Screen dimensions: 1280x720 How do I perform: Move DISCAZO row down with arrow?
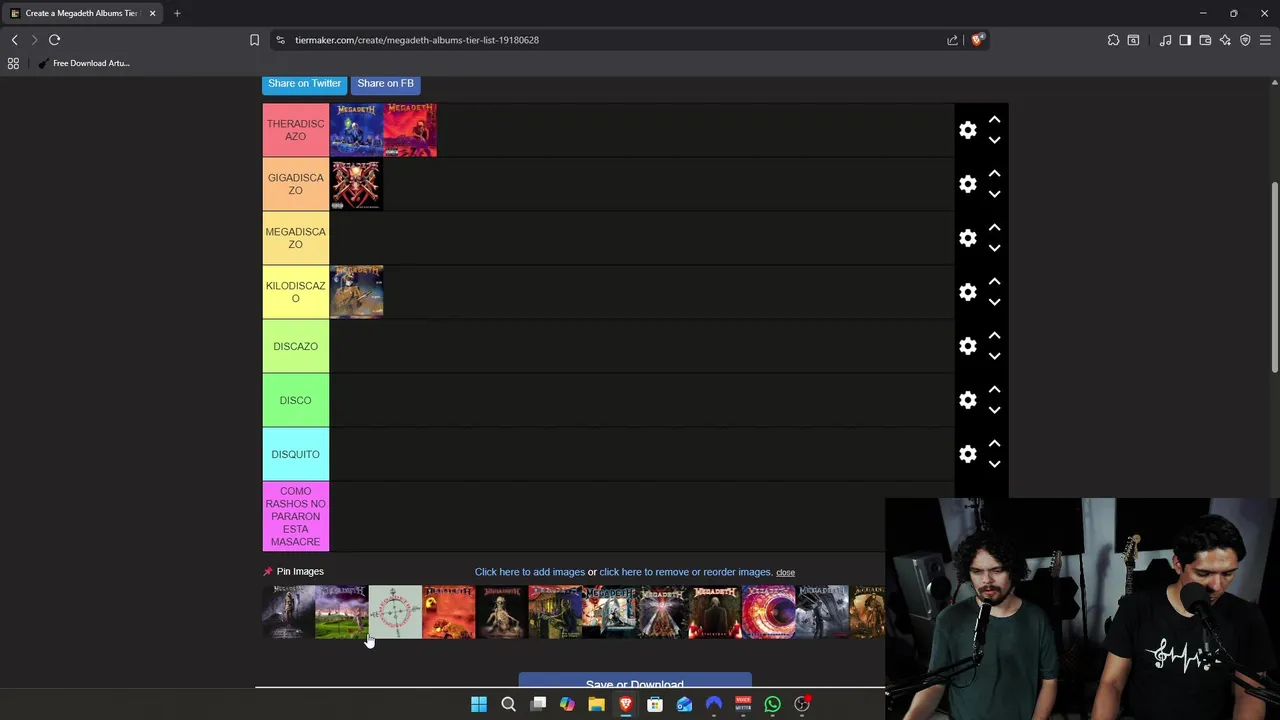(994, 357)
